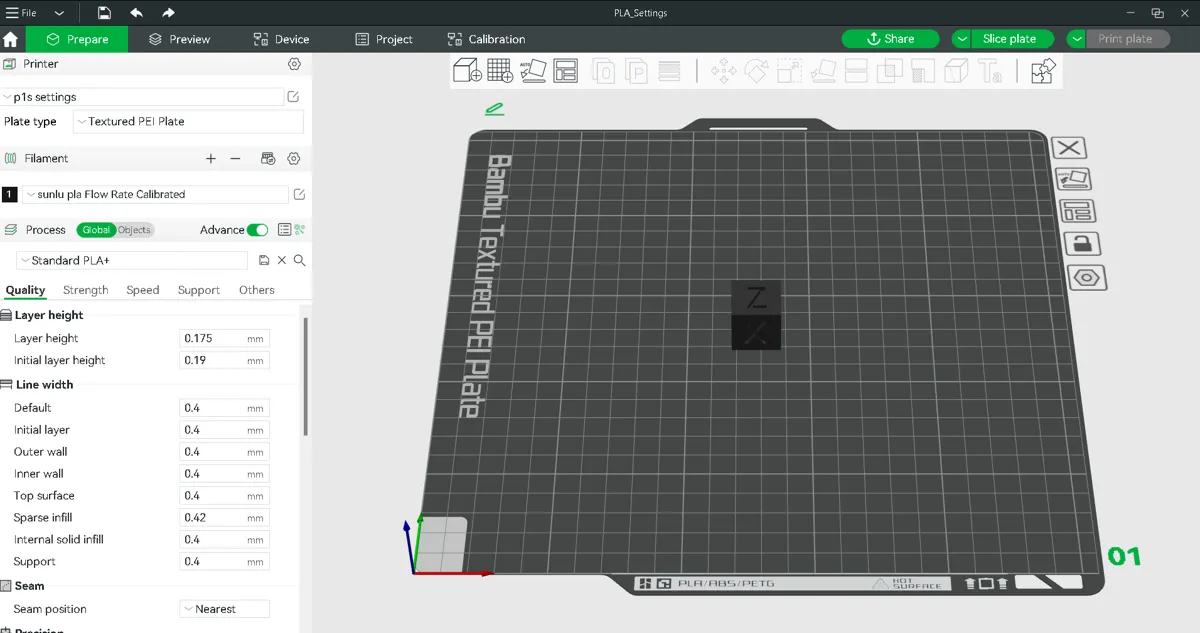The width and height of the screenshot is (1200, 633).
Task: Switch to the Preview tab
Action: point(180,39)
